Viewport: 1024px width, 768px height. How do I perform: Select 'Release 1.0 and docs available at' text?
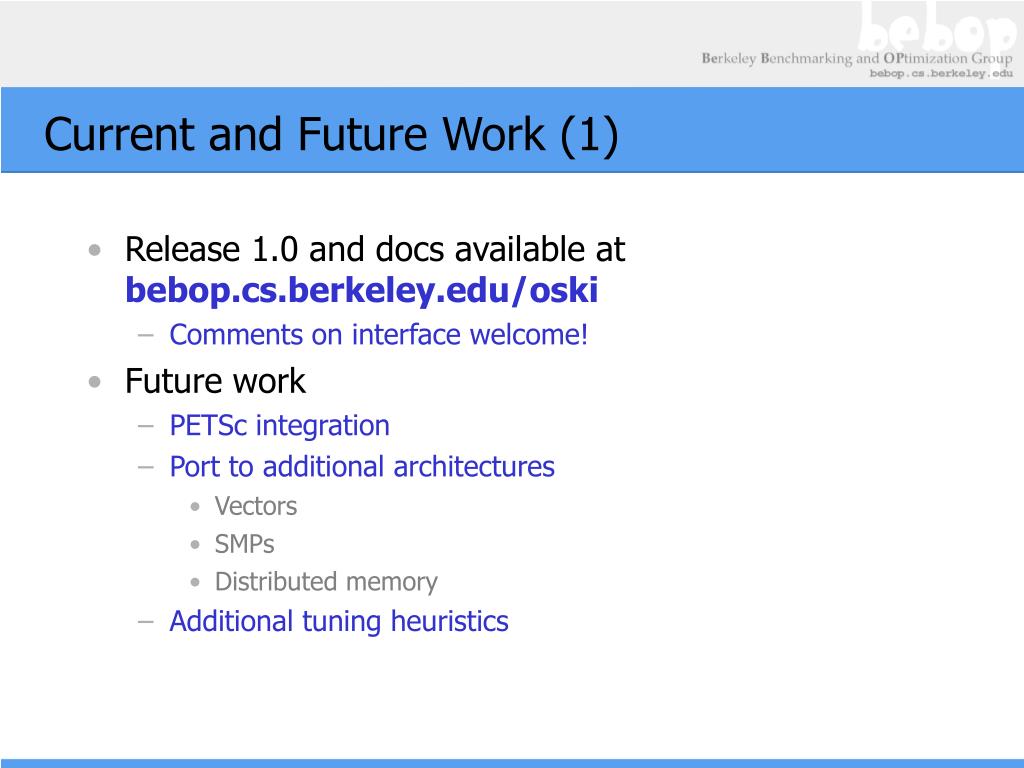(375, 249)
